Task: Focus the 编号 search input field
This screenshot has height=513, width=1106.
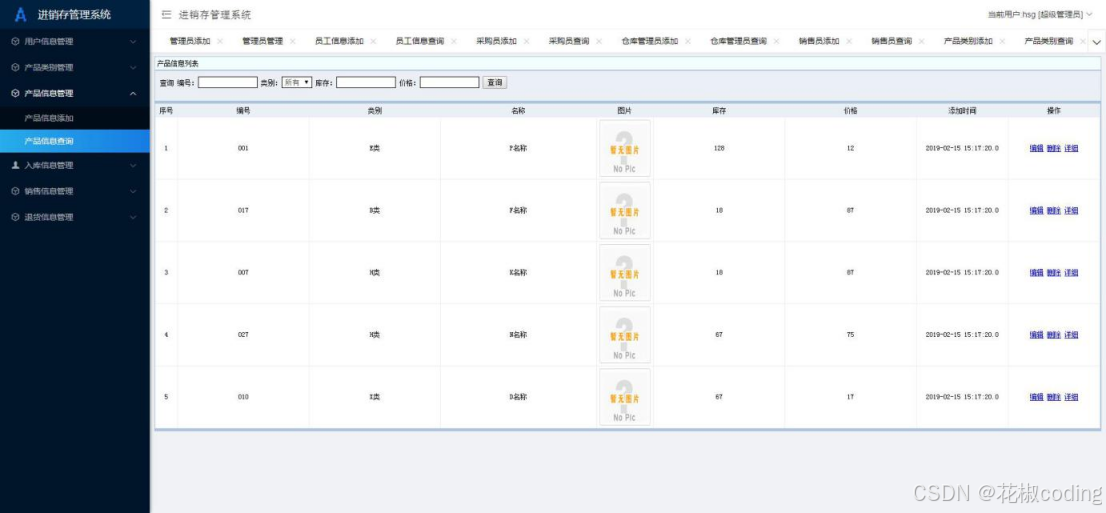Action: 227,83
